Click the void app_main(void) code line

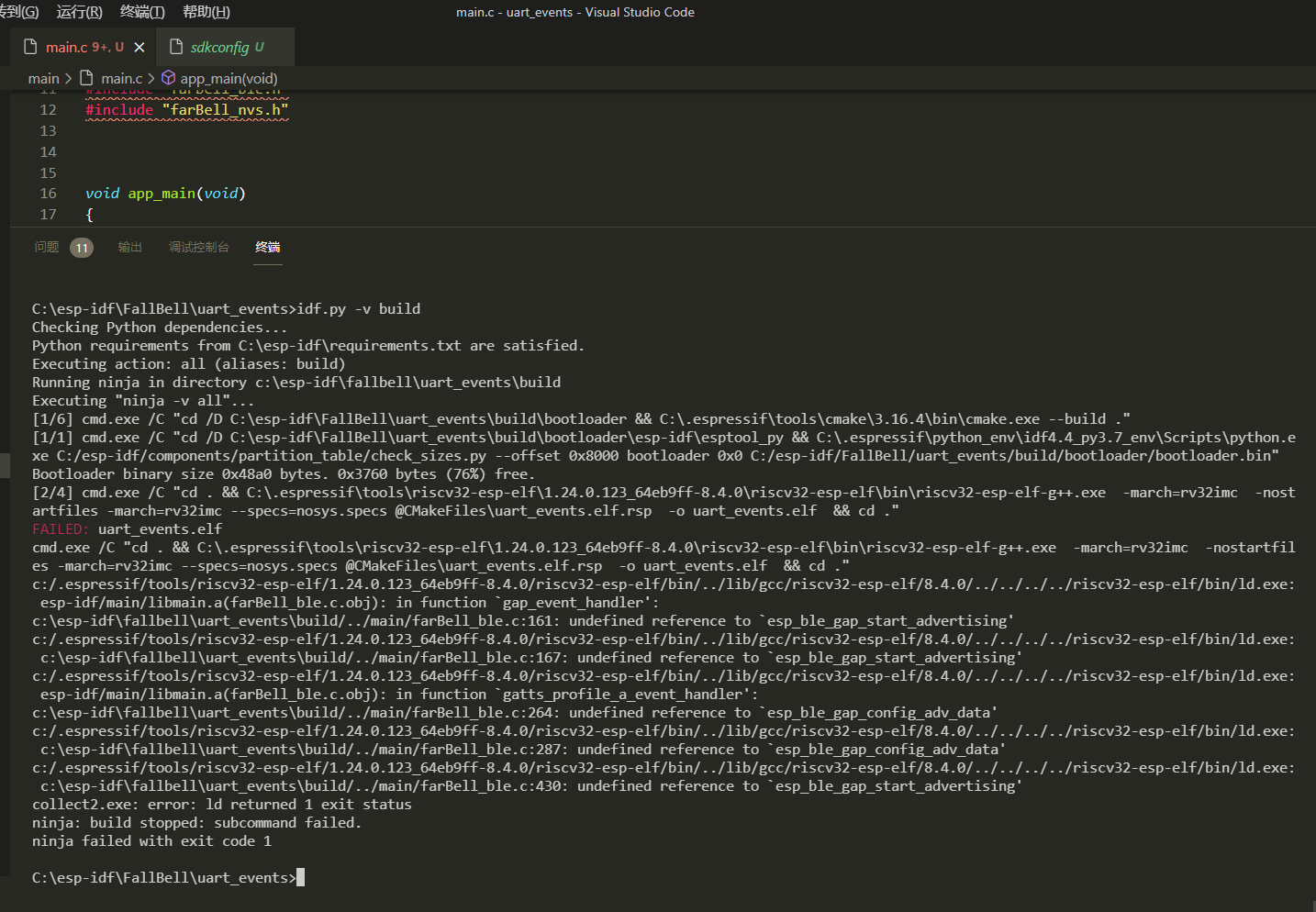click(x=165, y=194)
